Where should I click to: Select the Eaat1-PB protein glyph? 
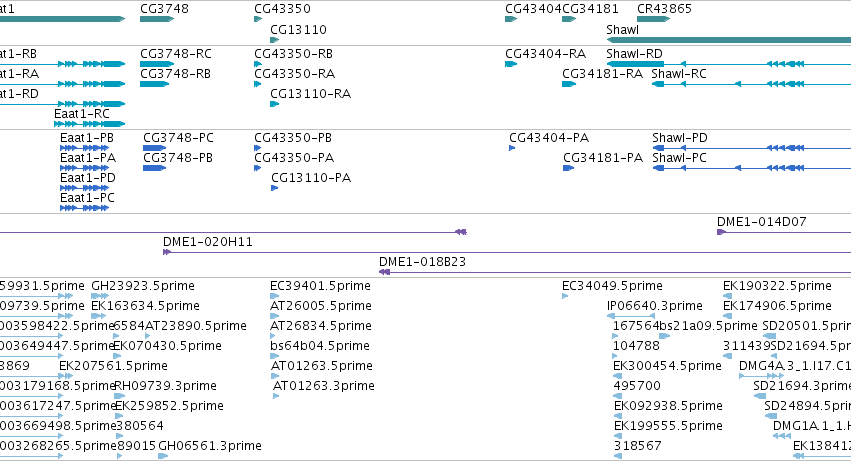(x=84, y=148)
